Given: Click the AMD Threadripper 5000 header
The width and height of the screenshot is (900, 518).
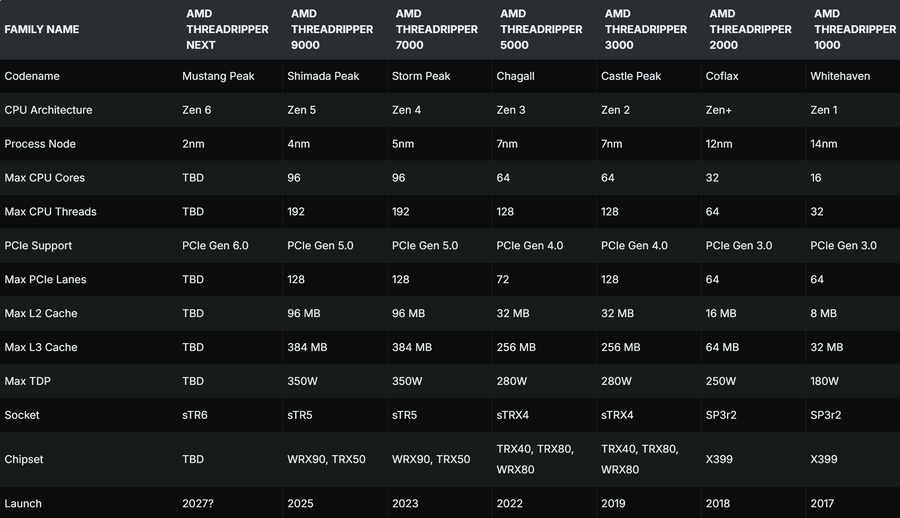Looking at the screenshot, I should point(541,29).
